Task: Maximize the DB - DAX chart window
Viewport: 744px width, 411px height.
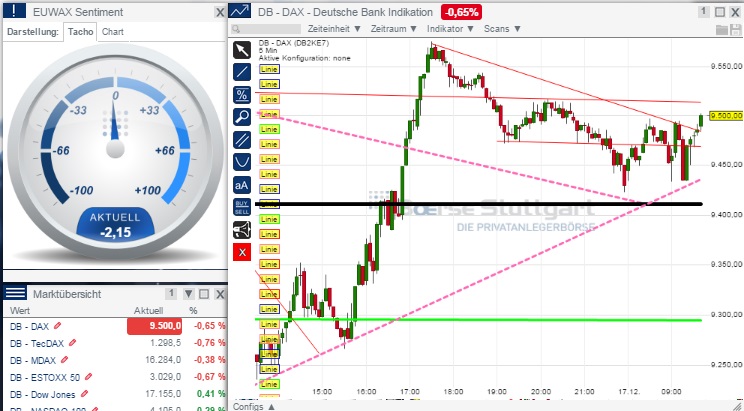Action: click(720, 12)
